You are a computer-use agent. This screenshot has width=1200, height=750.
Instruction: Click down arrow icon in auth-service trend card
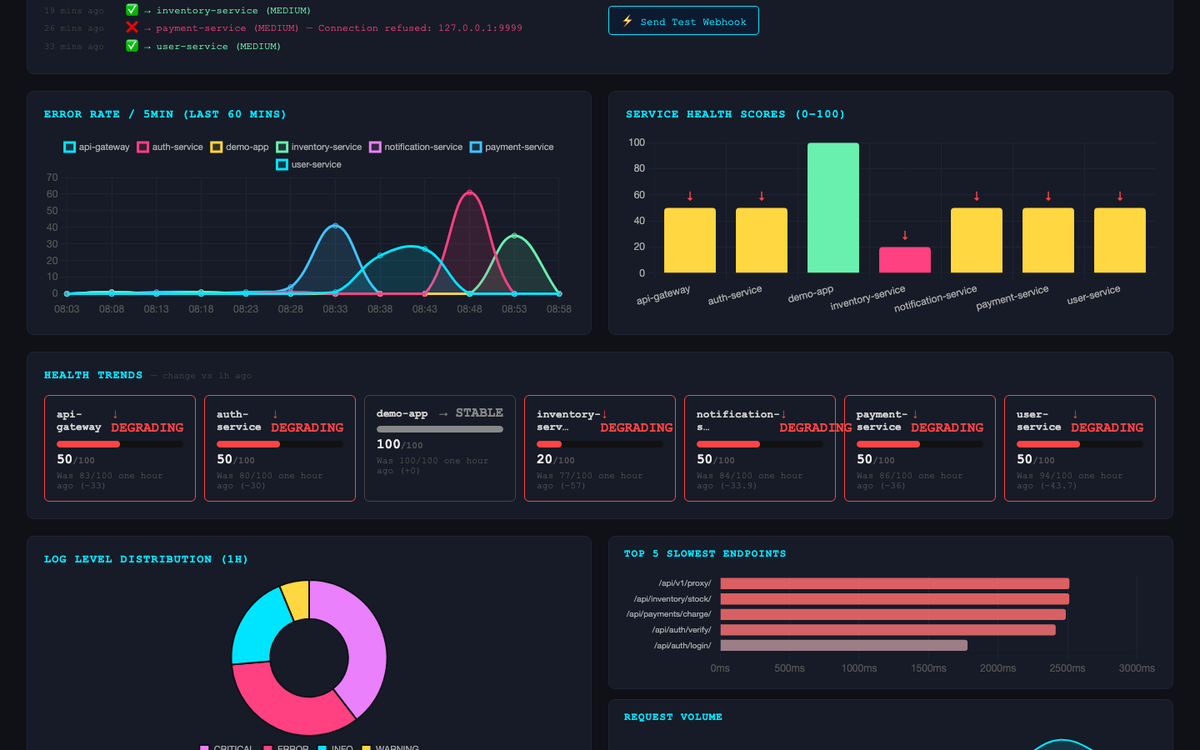pos(275,414)
